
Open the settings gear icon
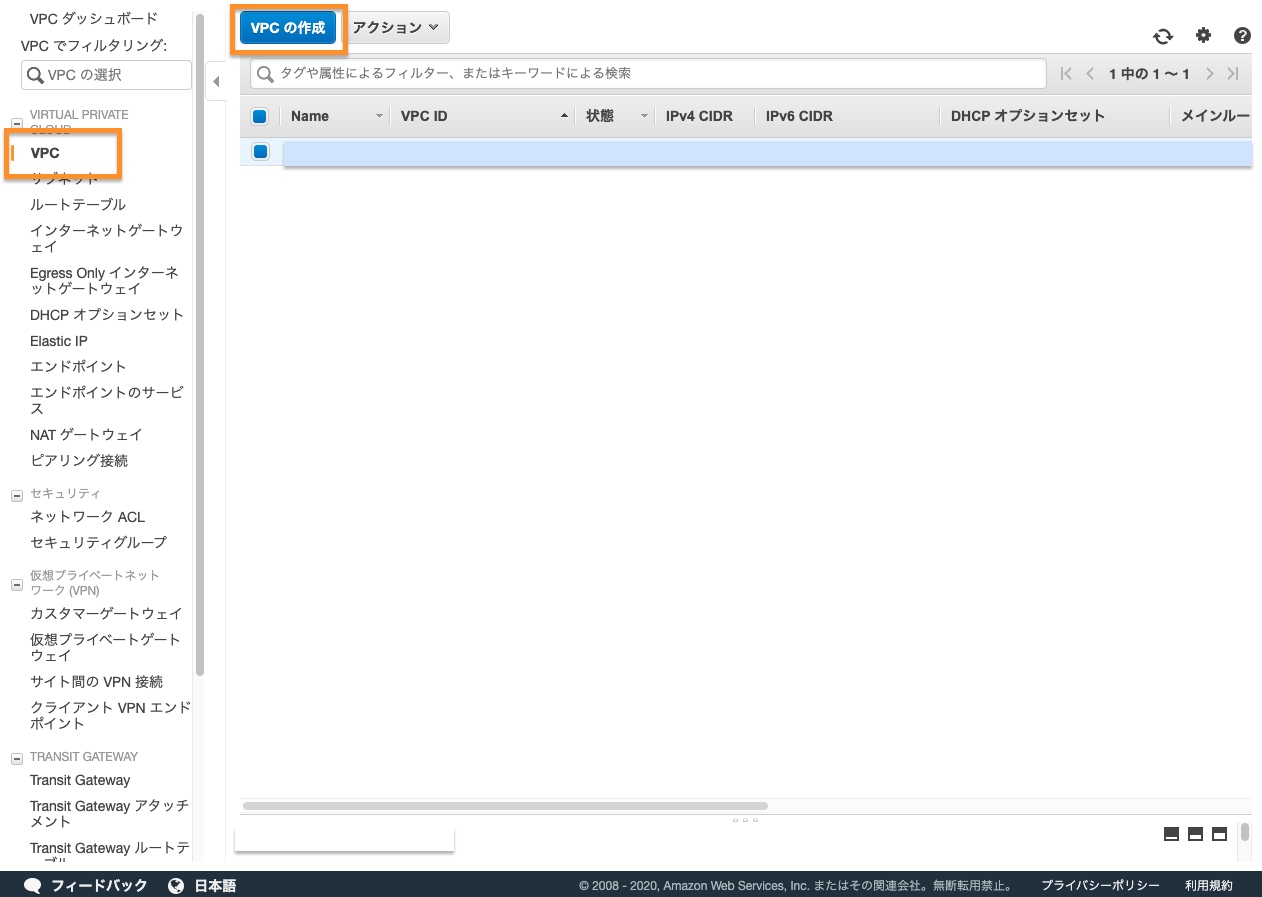[x=1203, y=36]
